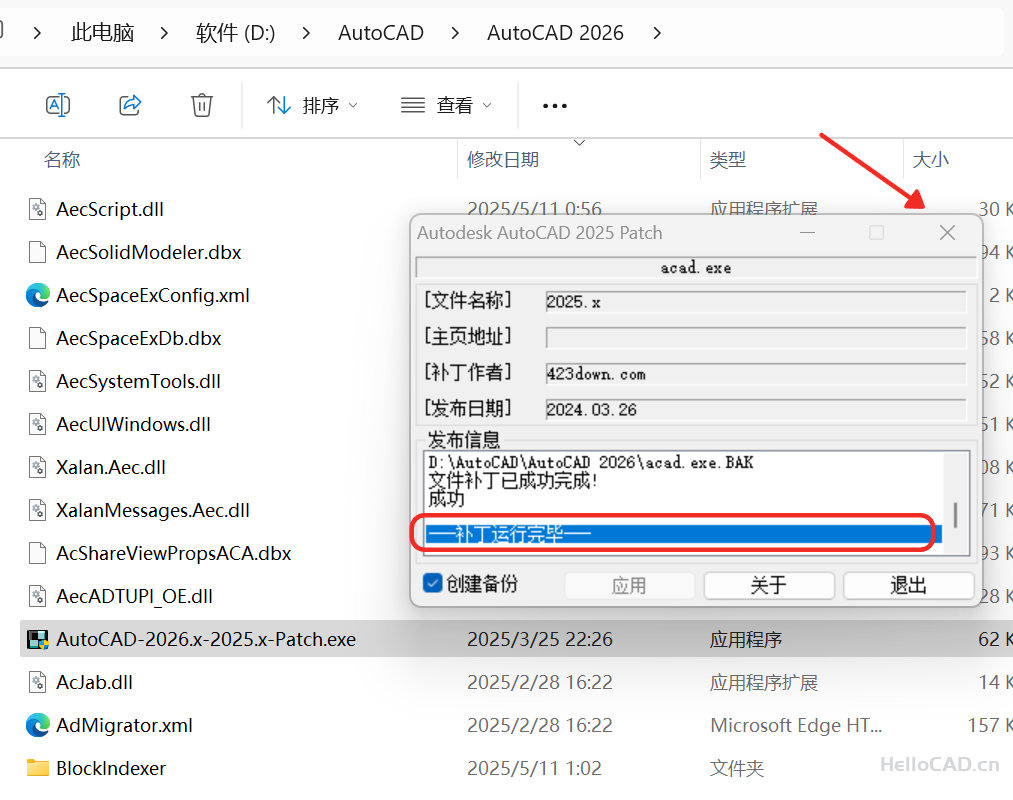Click the AecScript.dll file name
The width and height of the screenshot is (1013, 800).
tap(110, 209)
